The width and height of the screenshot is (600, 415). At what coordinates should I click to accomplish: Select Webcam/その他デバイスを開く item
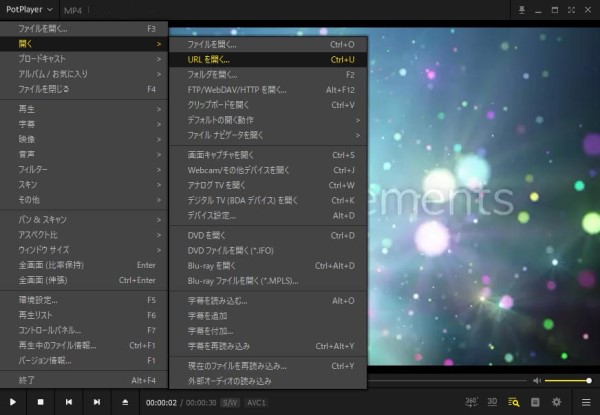click(268, 170)
